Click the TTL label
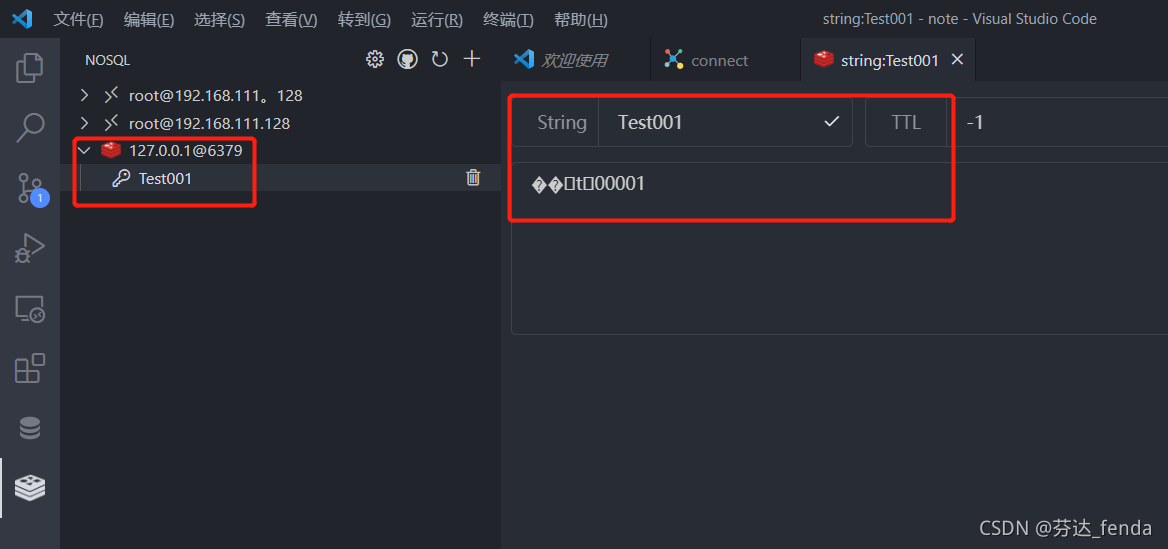Screen dimensions: 1168x549 907,122
